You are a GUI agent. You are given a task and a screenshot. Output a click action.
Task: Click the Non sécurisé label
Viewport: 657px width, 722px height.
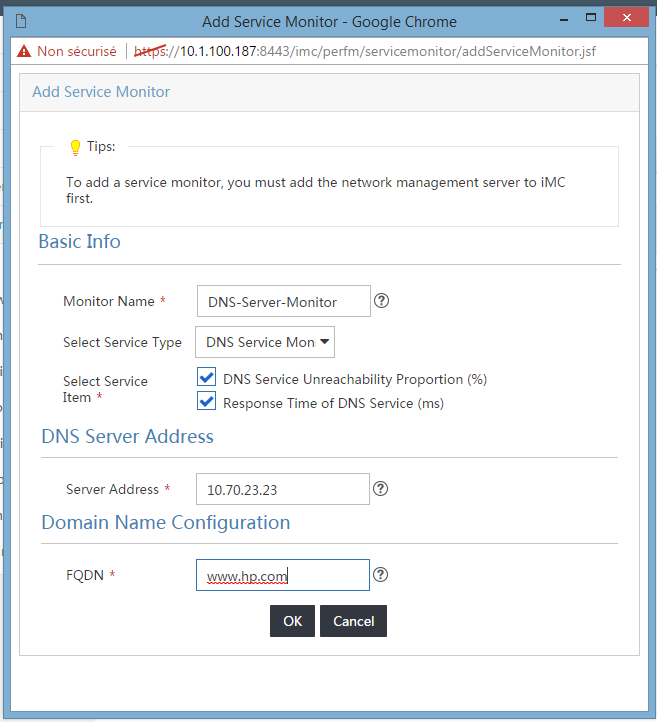tap(77, 51)
